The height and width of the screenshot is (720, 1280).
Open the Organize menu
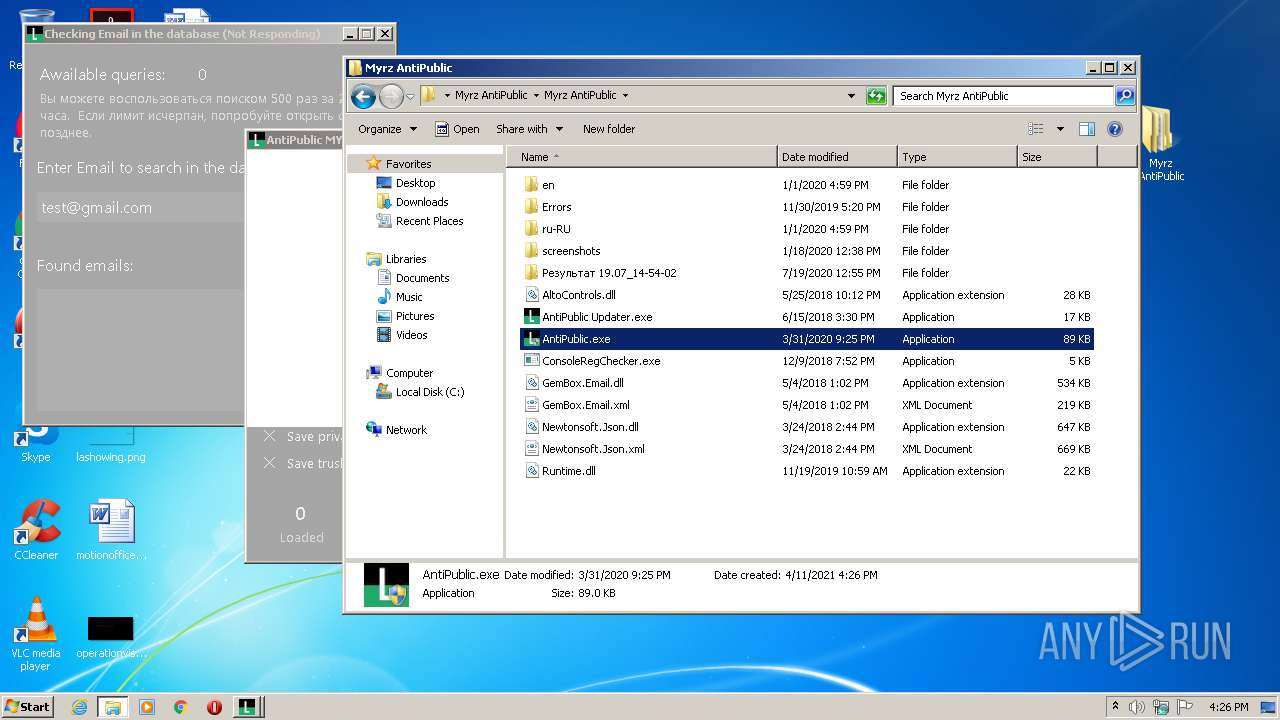point(387,129)
